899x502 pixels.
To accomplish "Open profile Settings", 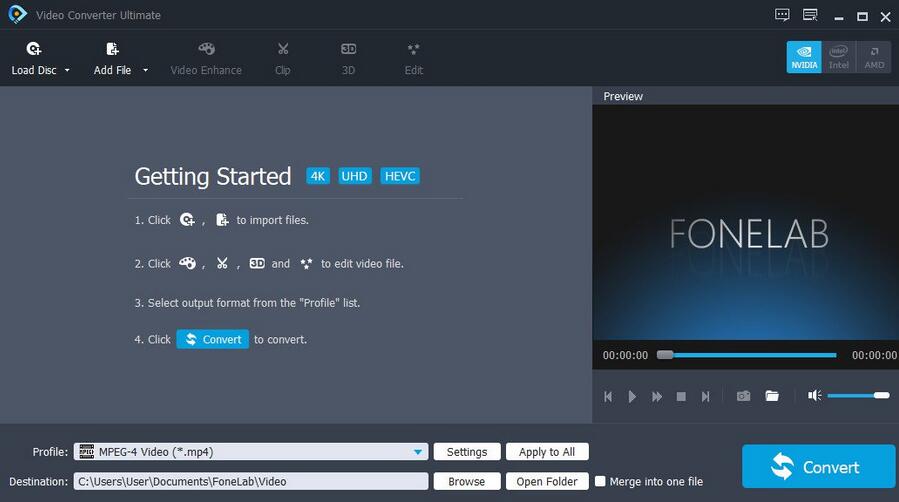I will pos(467,452).
